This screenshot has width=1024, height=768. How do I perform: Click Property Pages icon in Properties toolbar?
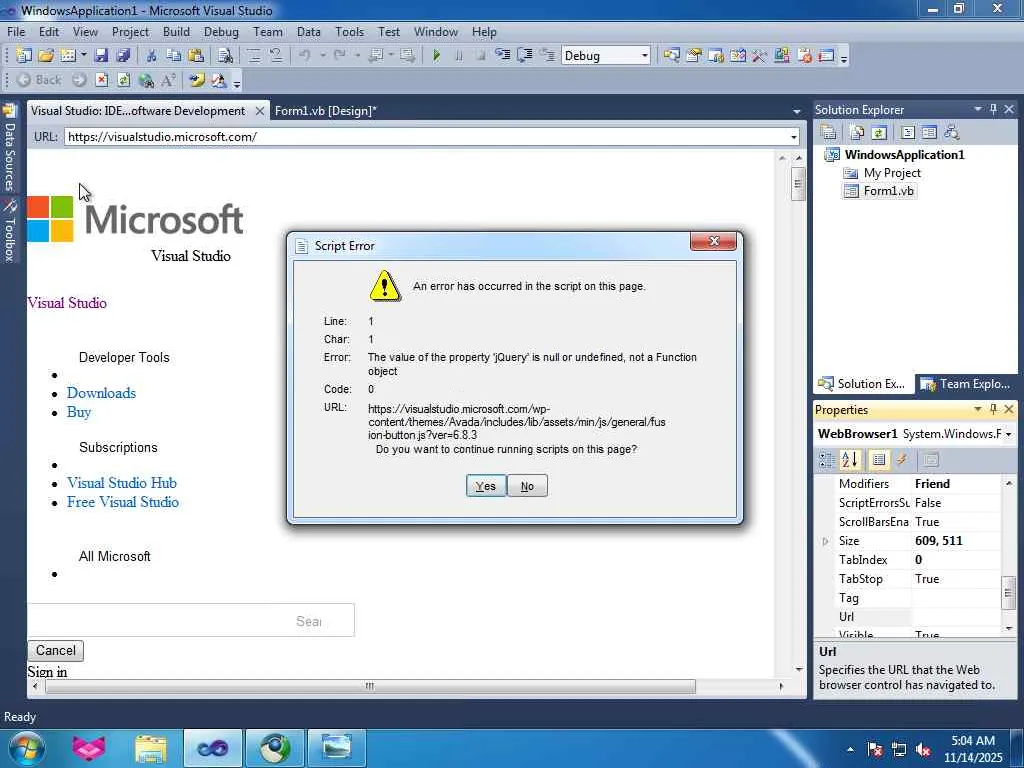tap(931, 460)
